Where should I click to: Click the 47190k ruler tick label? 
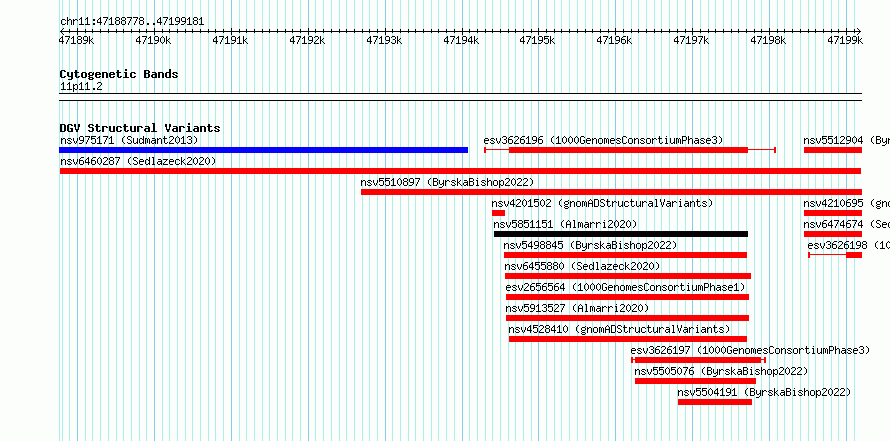coord(154,40)
